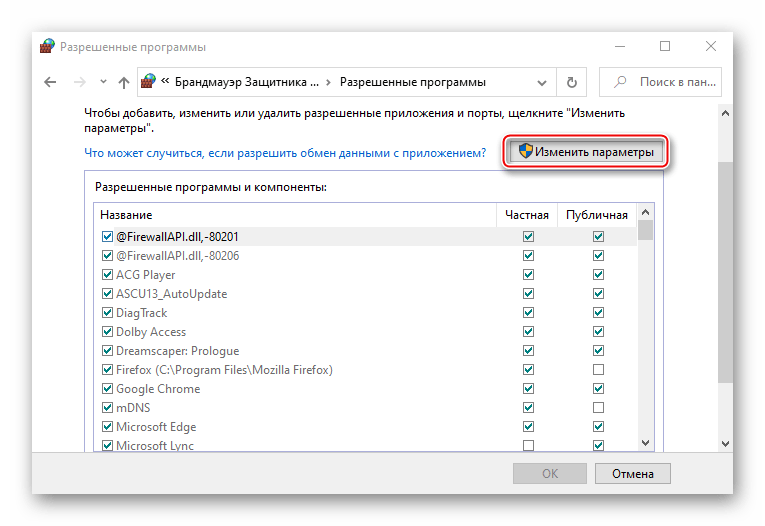Image resolution: width=765 pixels, height=526 pixels.
Task: Expand the address bar history dropdown
Action: pyautogui.click(x=542, y=82)
